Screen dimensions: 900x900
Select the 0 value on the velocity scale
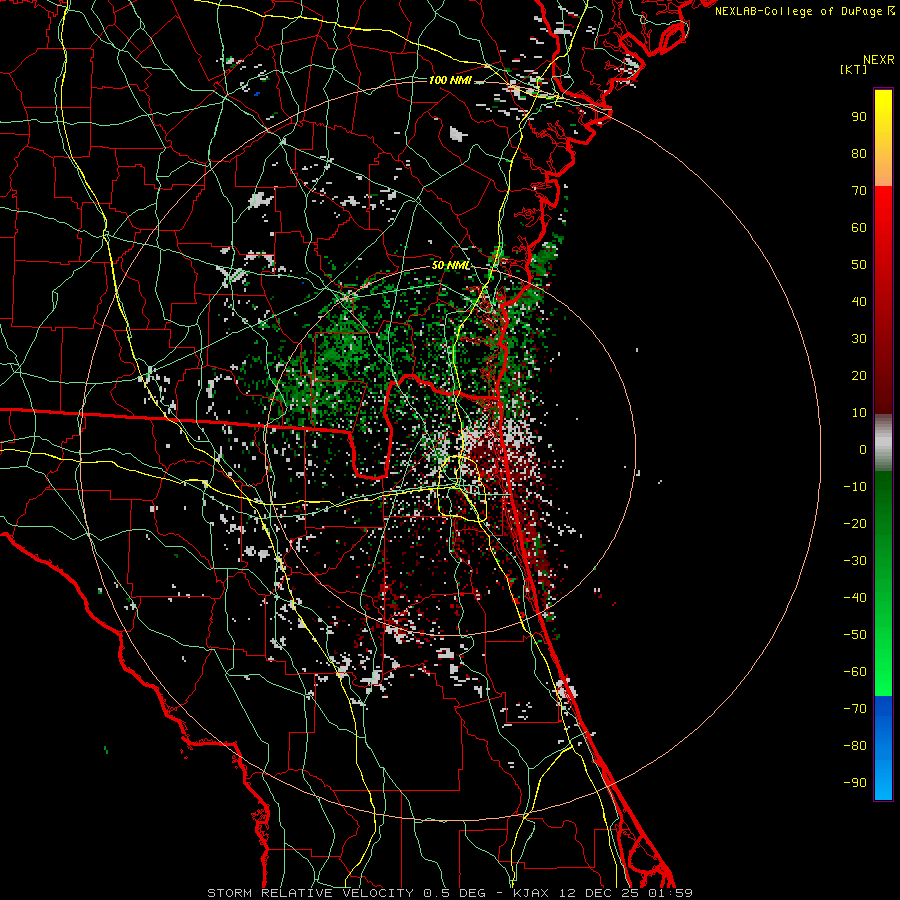point(863,449)
